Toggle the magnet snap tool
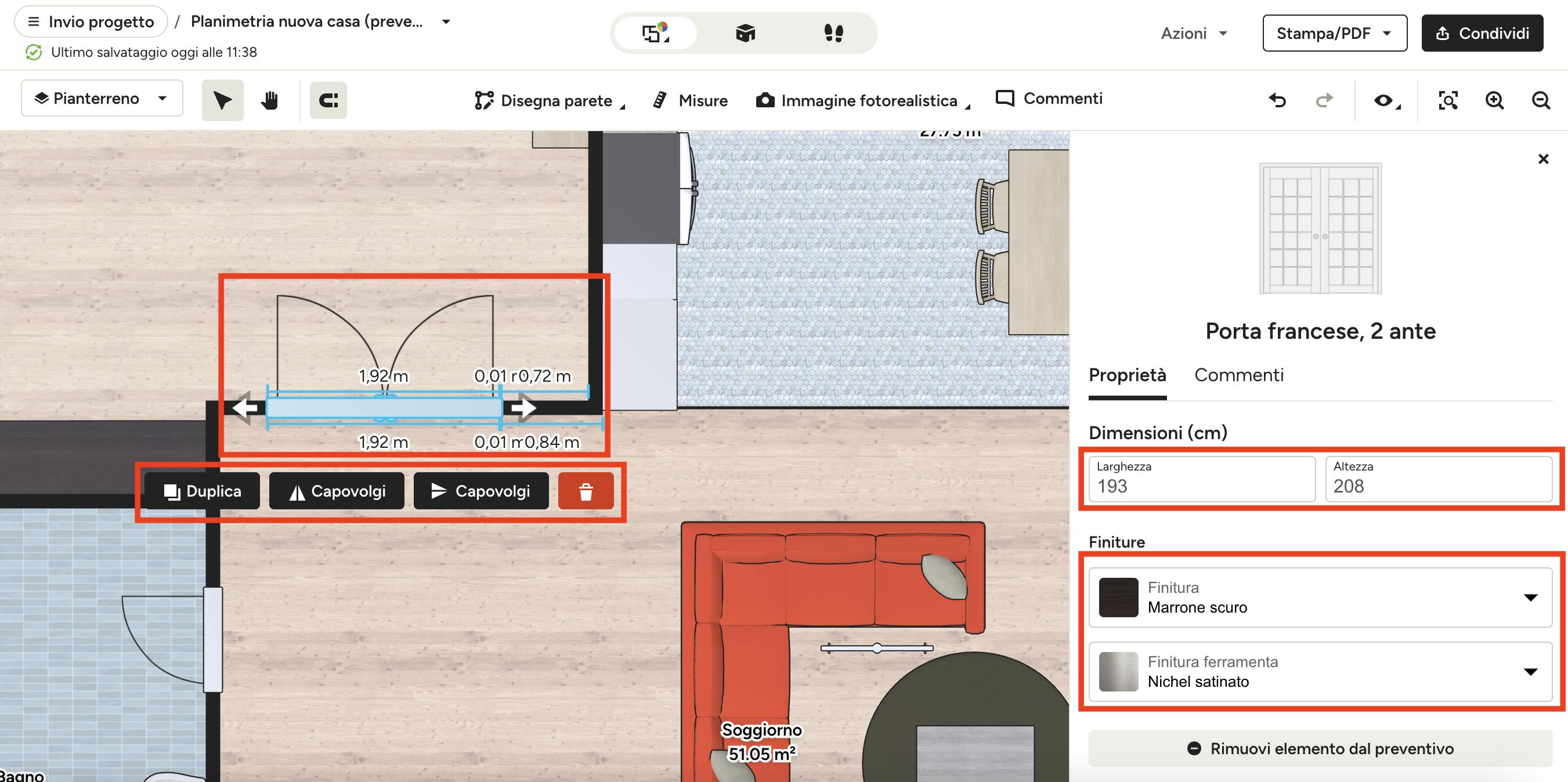1568x782 pixels. point(328,100)
